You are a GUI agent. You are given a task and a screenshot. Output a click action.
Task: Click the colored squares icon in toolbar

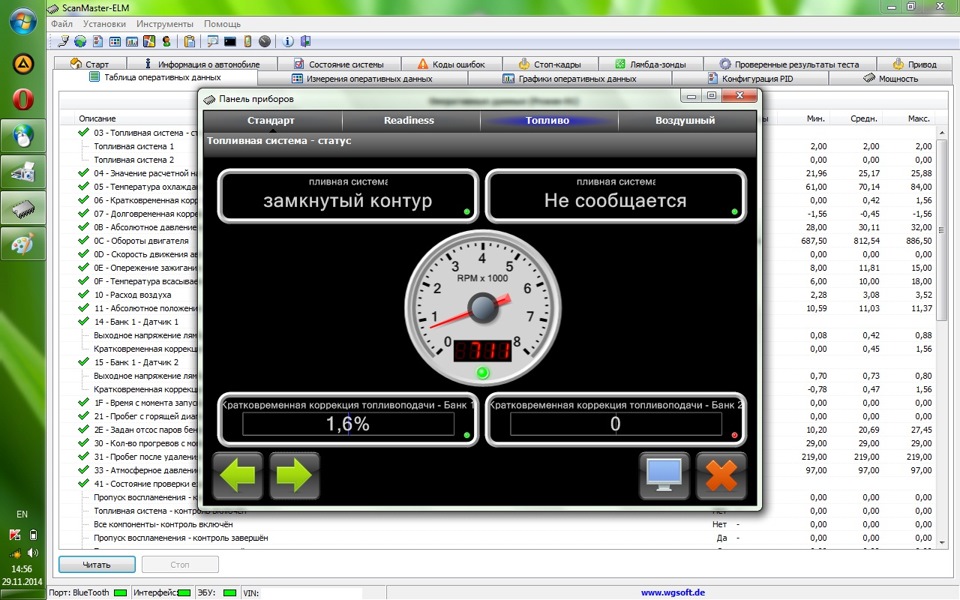coord(149,41)
